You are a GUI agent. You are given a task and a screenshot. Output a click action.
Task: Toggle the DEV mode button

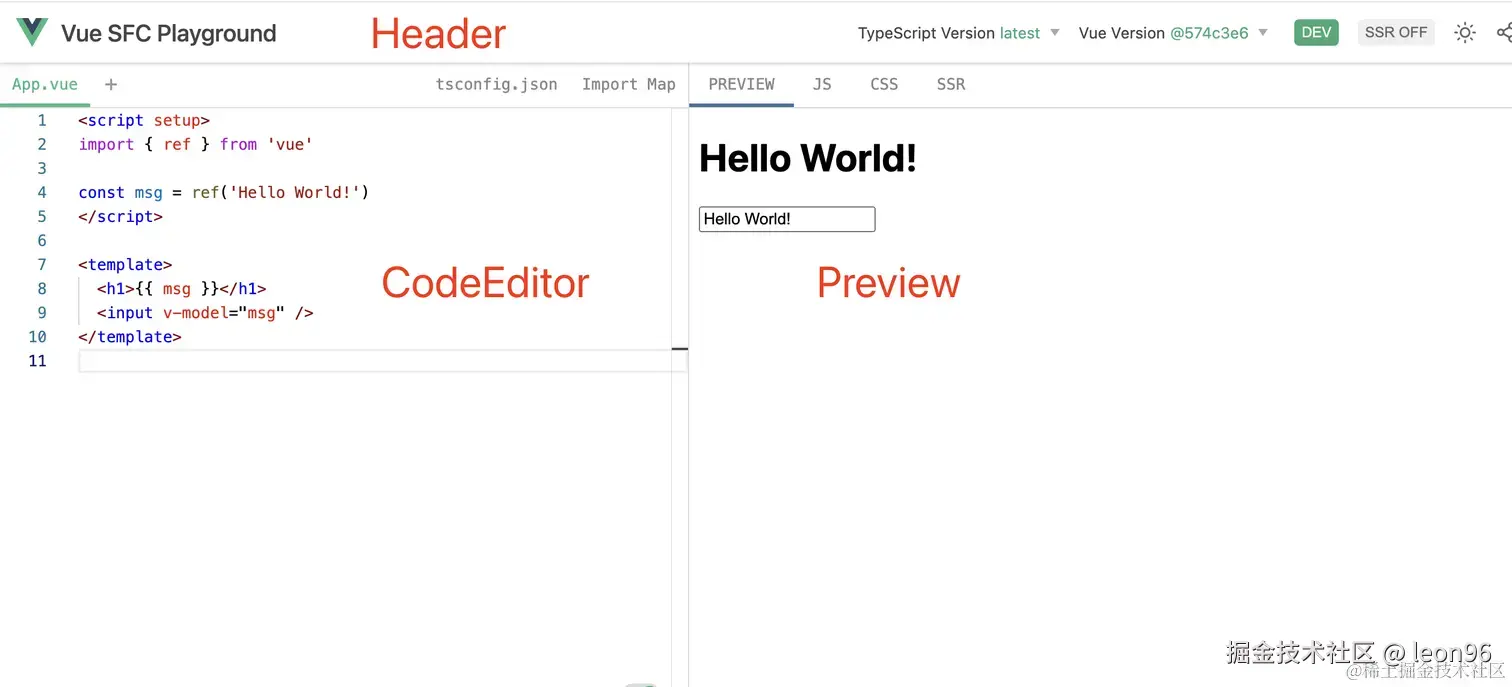point(1316,33)
